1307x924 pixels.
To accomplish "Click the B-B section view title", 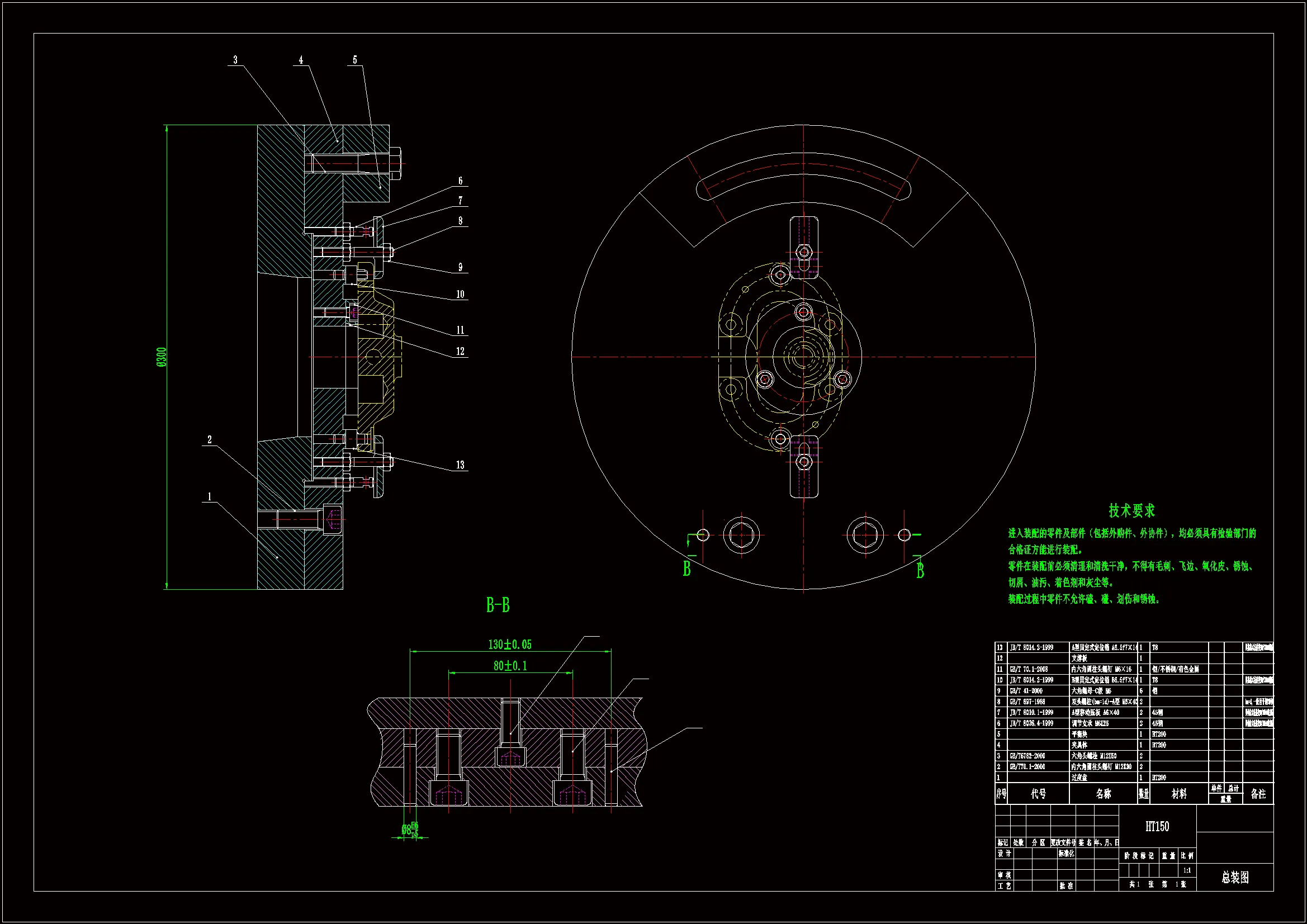I will pos(498,605).
